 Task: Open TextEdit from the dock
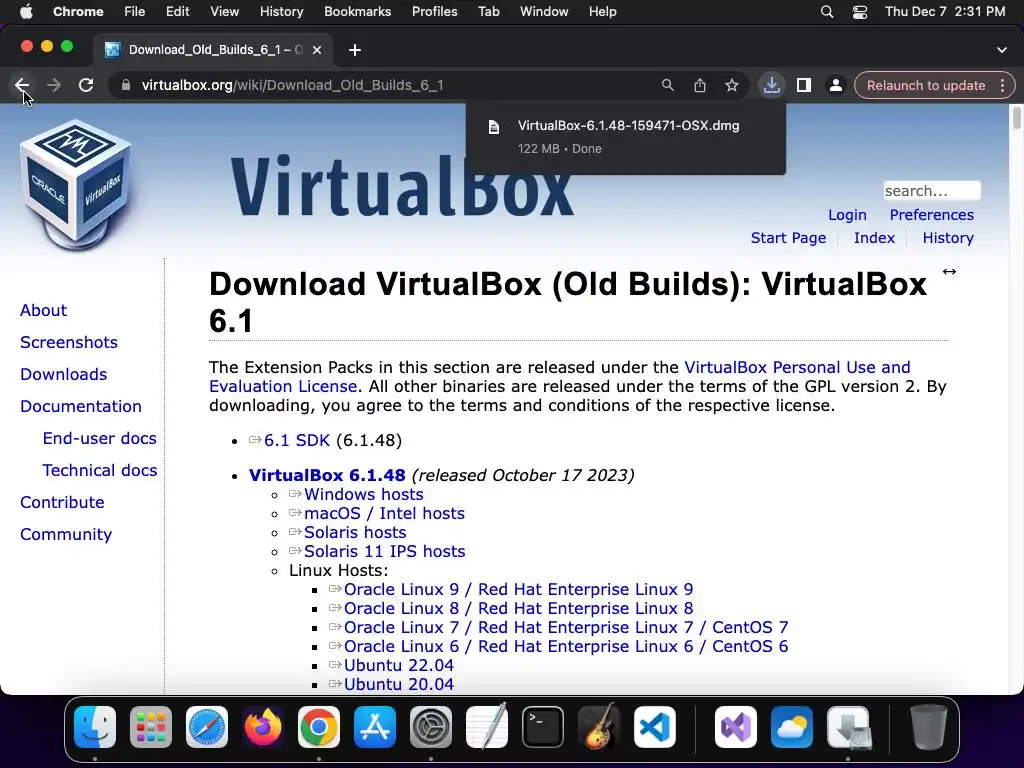tap(487, 727)
